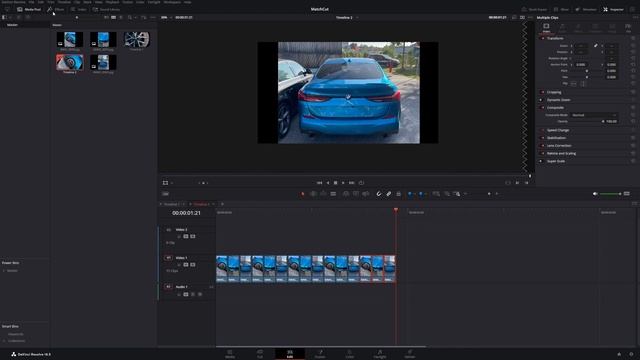The width and height of the screenshot is (640, 360).
Task: Open the Inspector Audio tab
Action: coord(562,28)
